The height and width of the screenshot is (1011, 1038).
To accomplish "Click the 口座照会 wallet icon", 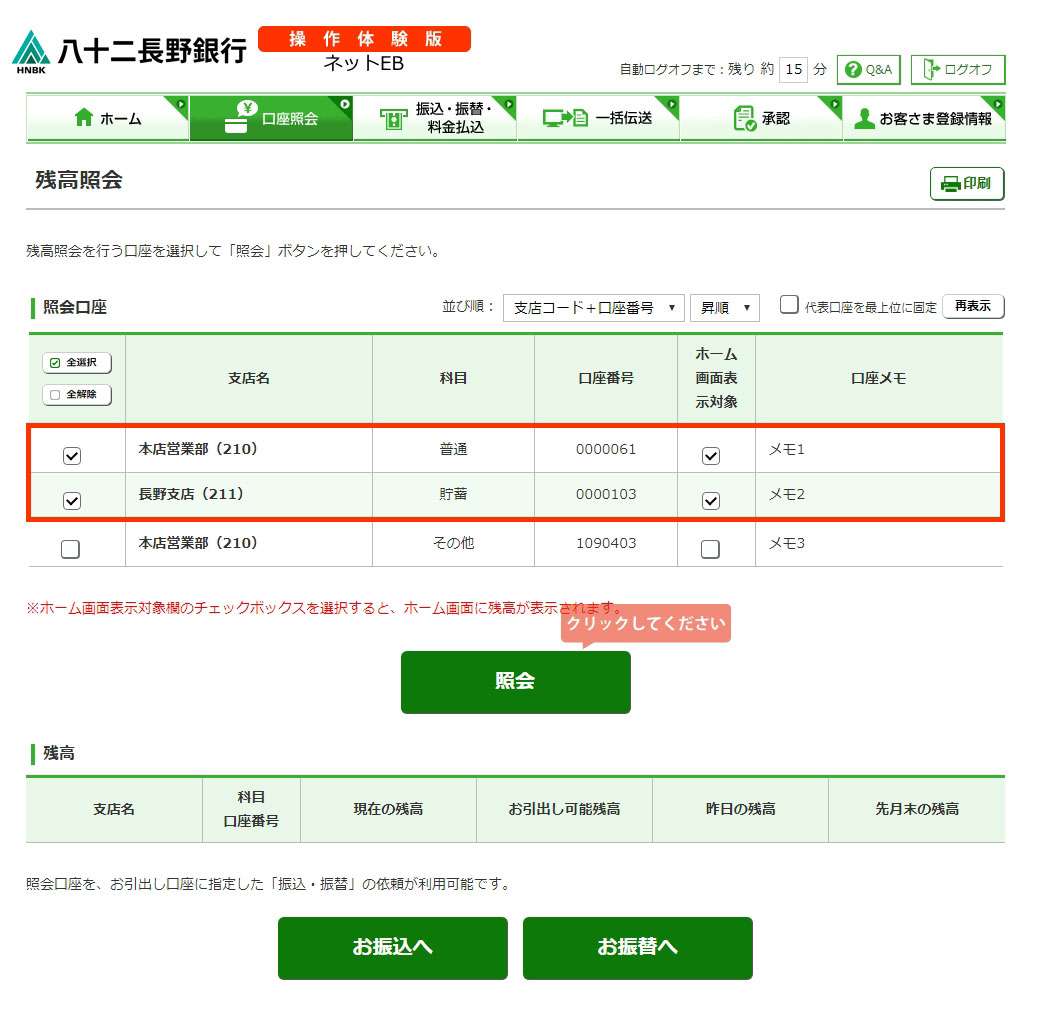I will click(x=238, y=118).
